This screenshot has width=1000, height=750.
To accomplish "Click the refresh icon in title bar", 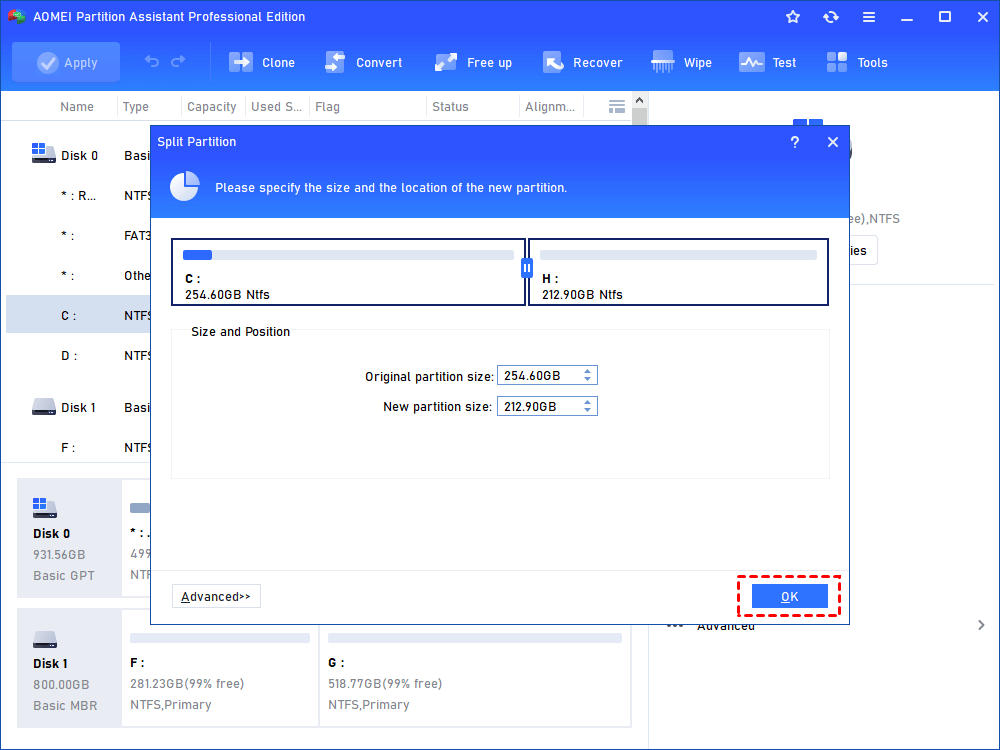I will [830, 17].
